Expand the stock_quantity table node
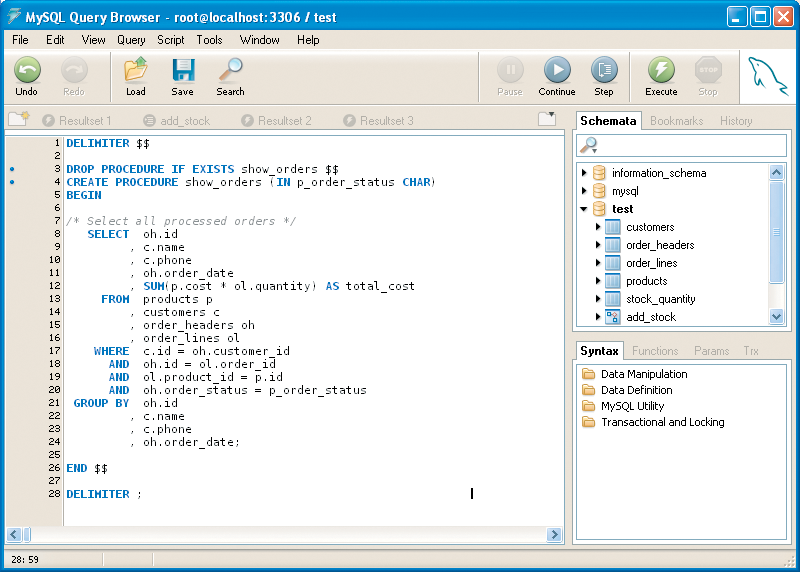 (x=598, y=299)
